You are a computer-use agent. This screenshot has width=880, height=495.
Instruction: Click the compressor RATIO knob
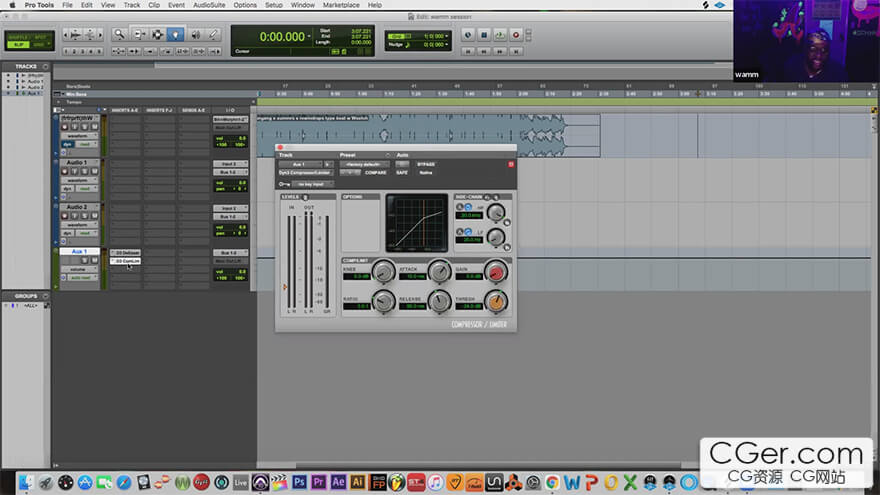(383, 302)
